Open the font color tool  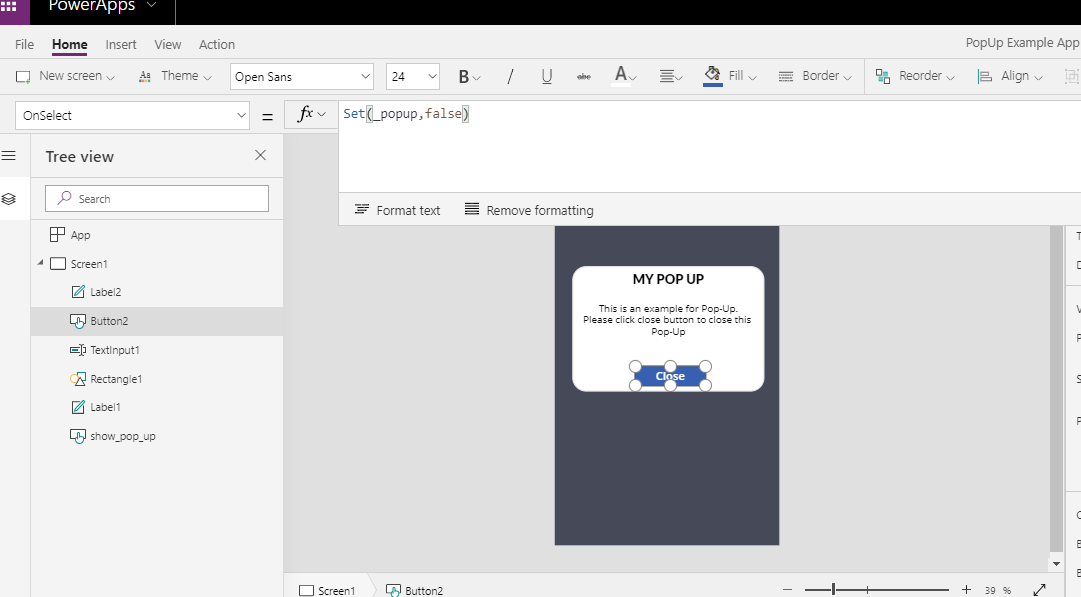[x=622, y=76]
